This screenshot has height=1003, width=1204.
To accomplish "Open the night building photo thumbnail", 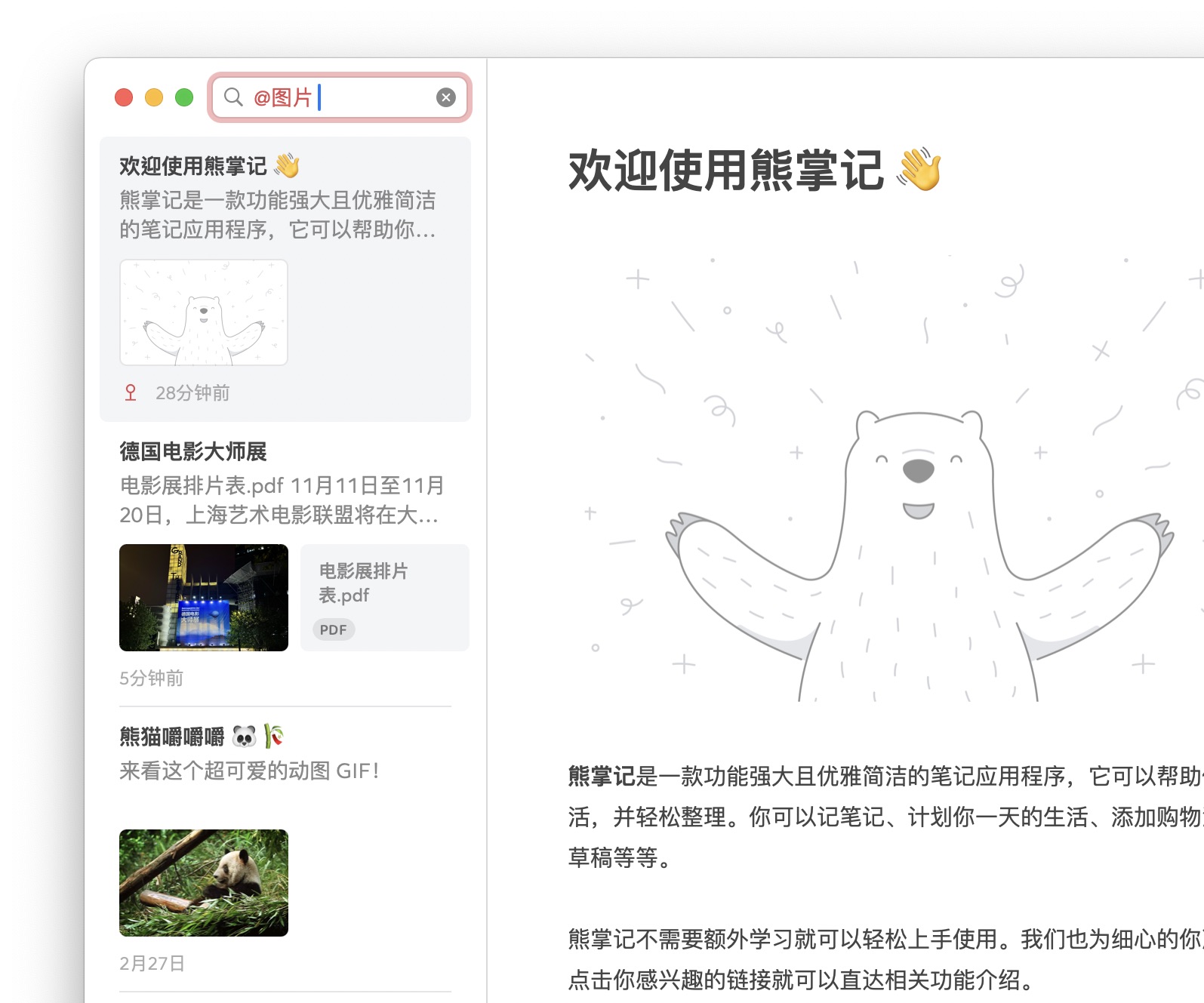I will 204,598.
